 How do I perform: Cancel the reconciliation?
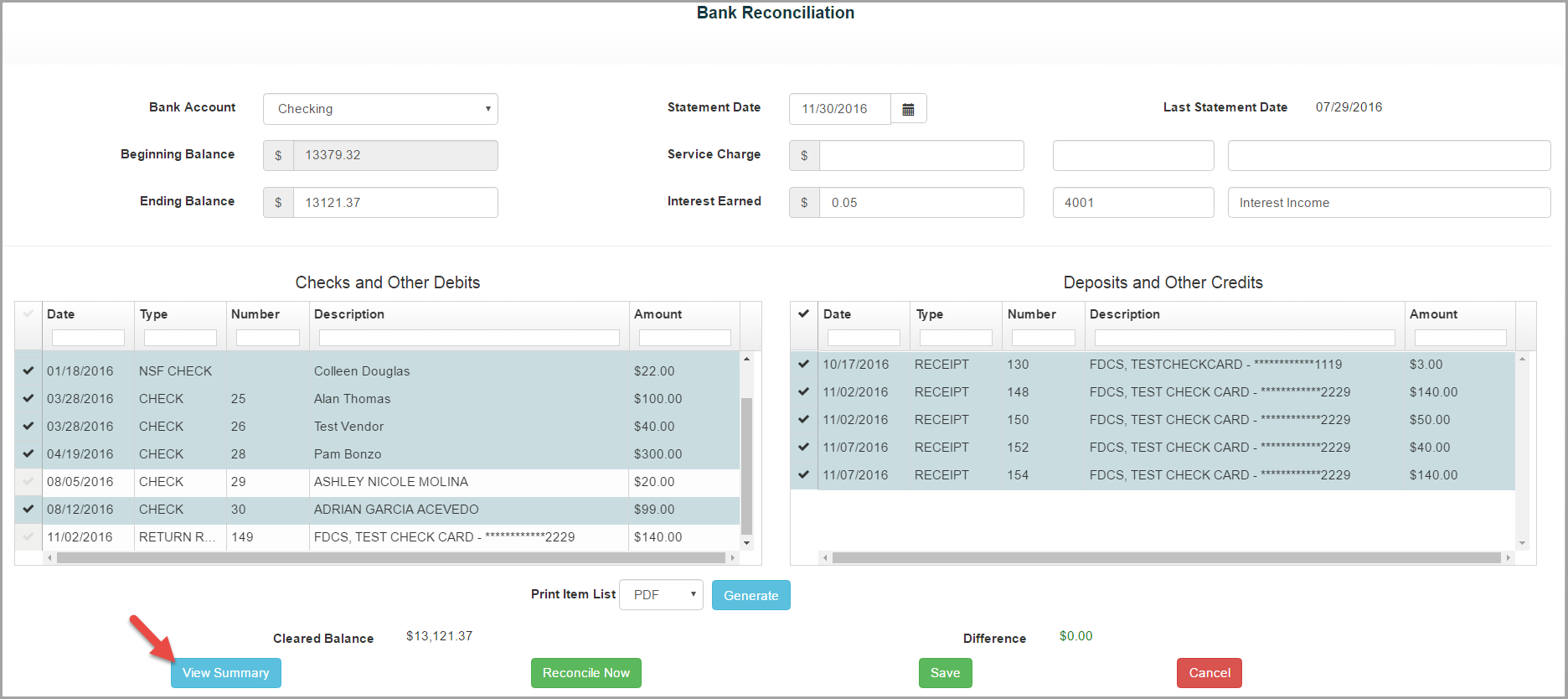[x=1210, y=673]
